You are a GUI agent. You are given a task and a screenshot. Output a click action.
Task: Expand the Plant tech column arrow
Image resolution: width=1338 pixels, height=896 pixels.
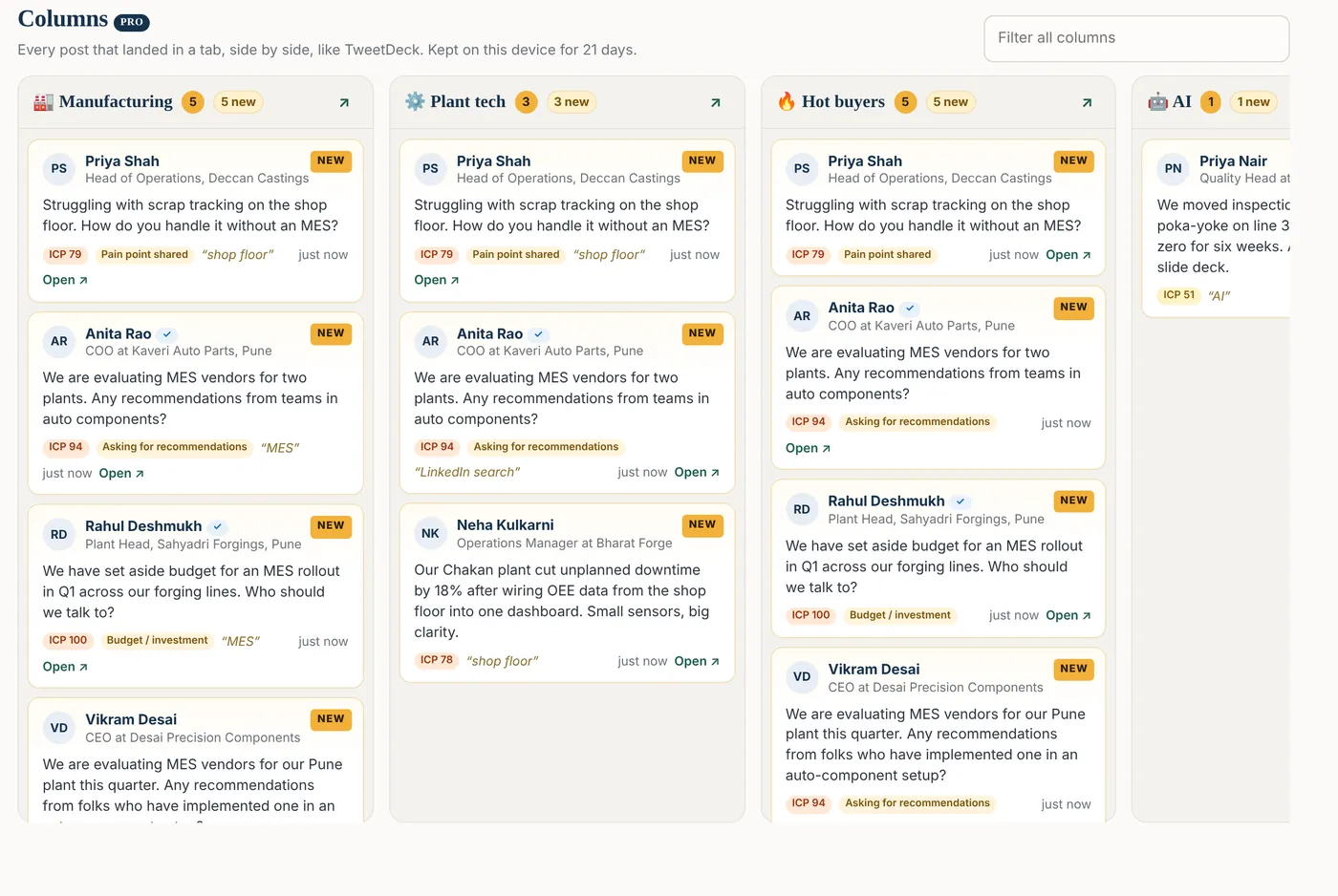pos(716,102)
